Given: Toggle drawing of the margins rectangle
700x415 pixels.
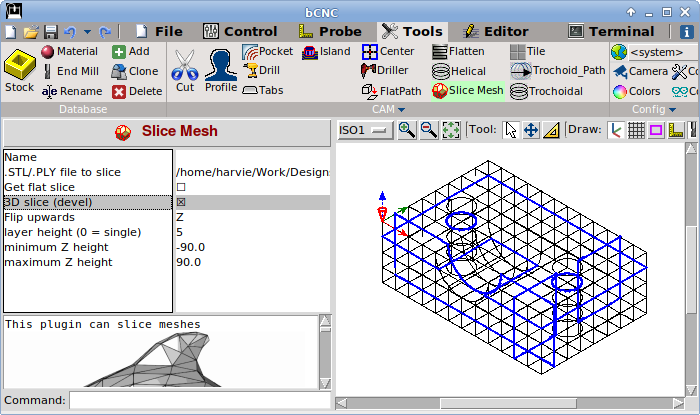Looking at the screenshot, I should tap(656, 130).
